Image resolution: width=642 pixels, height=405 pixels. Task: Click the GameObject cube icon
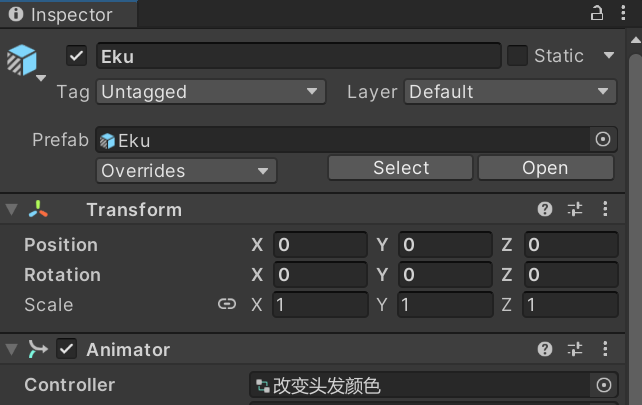pyautogui.click(x=21, y=60)
